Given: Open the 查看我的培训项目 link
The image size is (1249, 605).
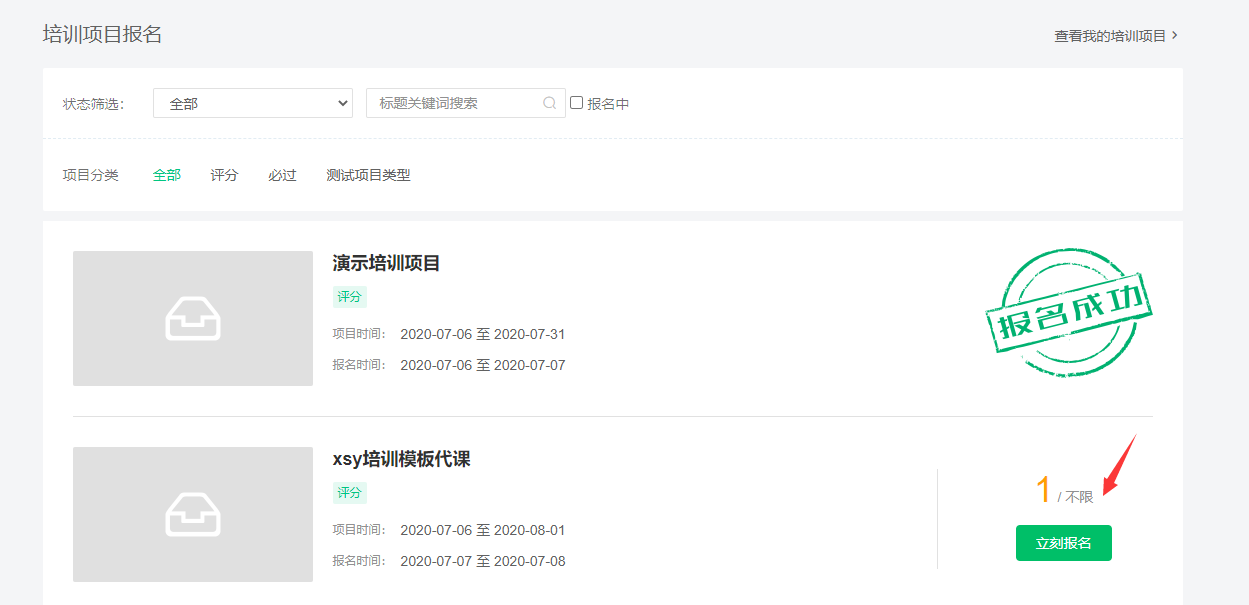Looking at the screenshot, I should click(x=1115, y=35).
